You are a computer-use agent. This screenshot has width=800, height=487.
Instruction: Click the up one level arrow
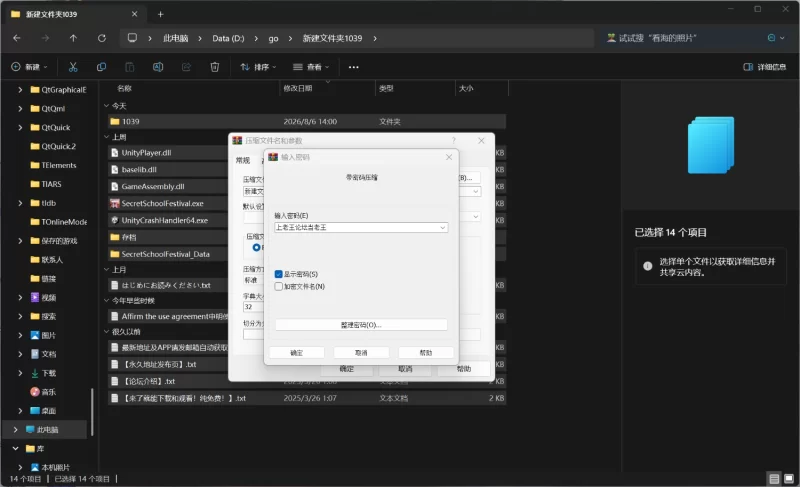73,38
